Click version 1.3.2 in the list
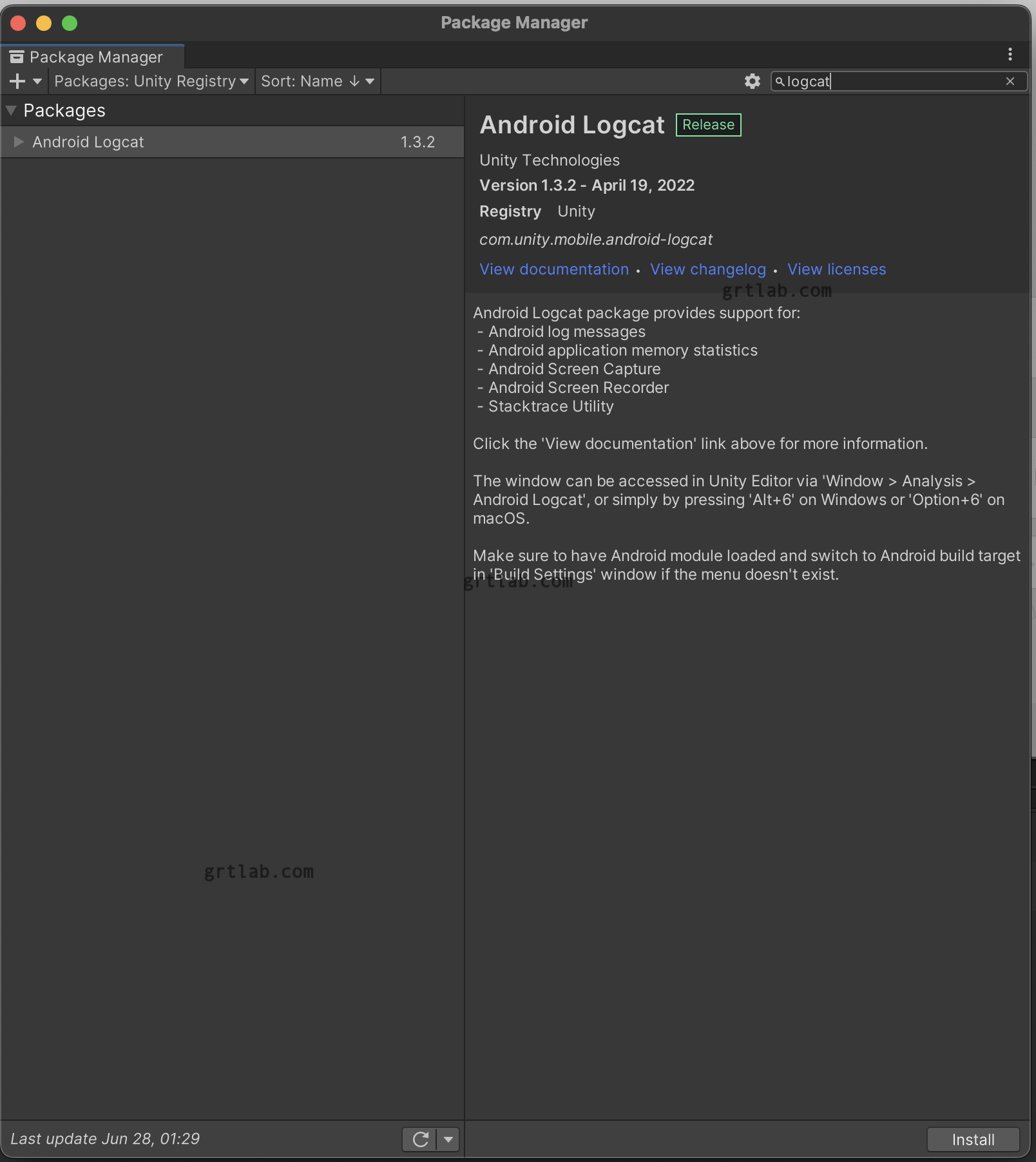The height and width of the screenshot is (1162, 1036). click(417, 142)
